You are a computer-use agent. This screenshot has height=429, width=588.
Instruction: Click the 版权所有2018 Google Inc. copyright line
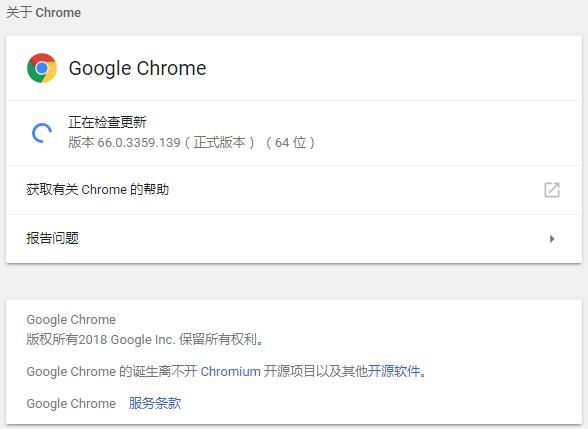146,339
